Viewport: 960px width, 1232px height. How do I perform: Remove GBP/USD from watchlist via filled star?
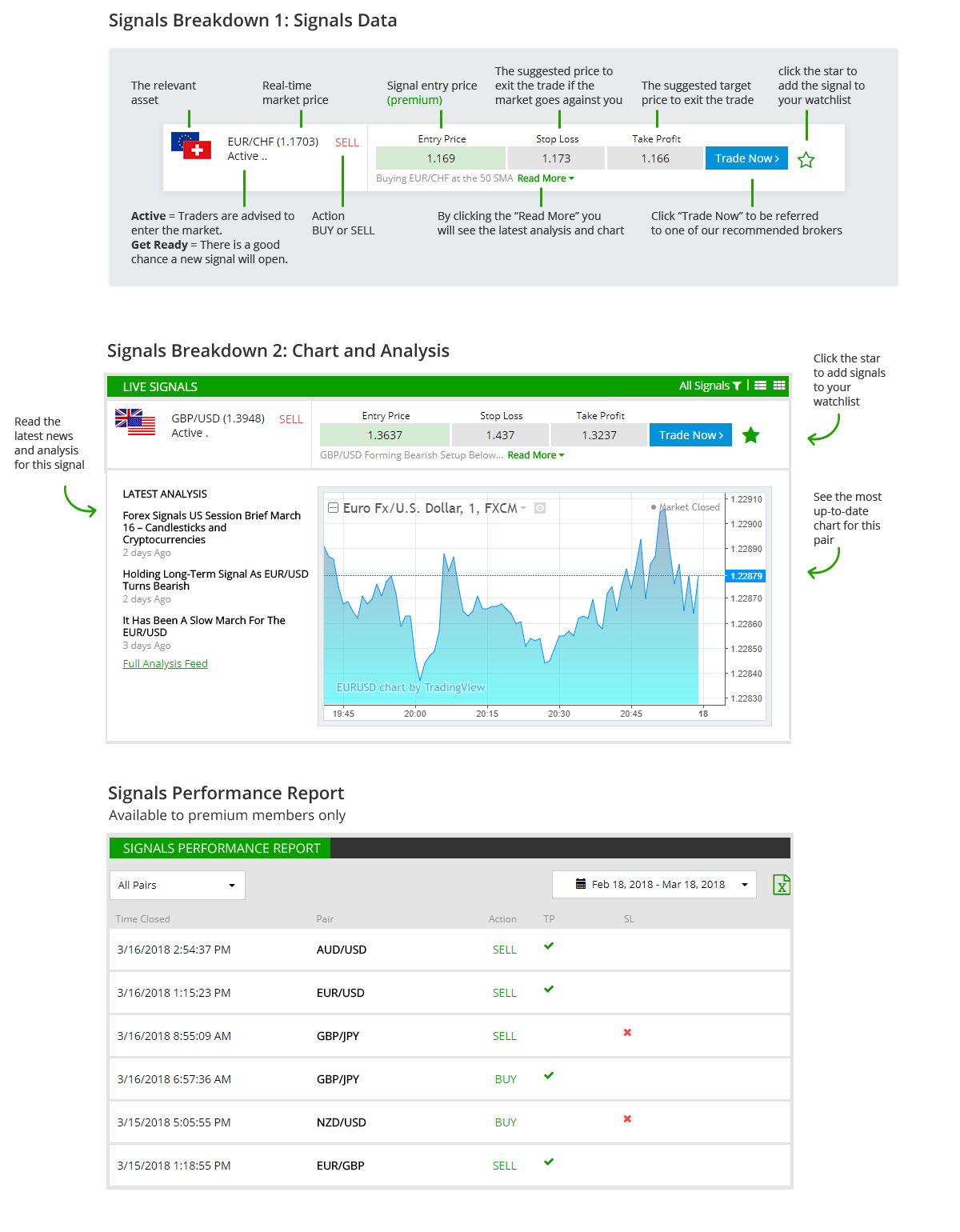tap(750, 436)
